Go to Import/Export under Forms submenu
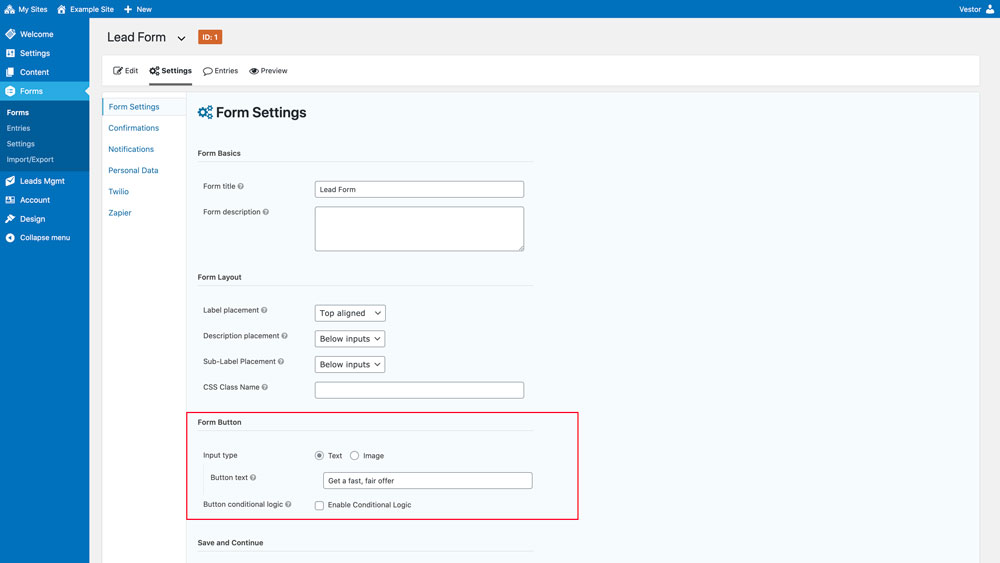This screenshot has width=1000, height=563. (x=30, y=159)
